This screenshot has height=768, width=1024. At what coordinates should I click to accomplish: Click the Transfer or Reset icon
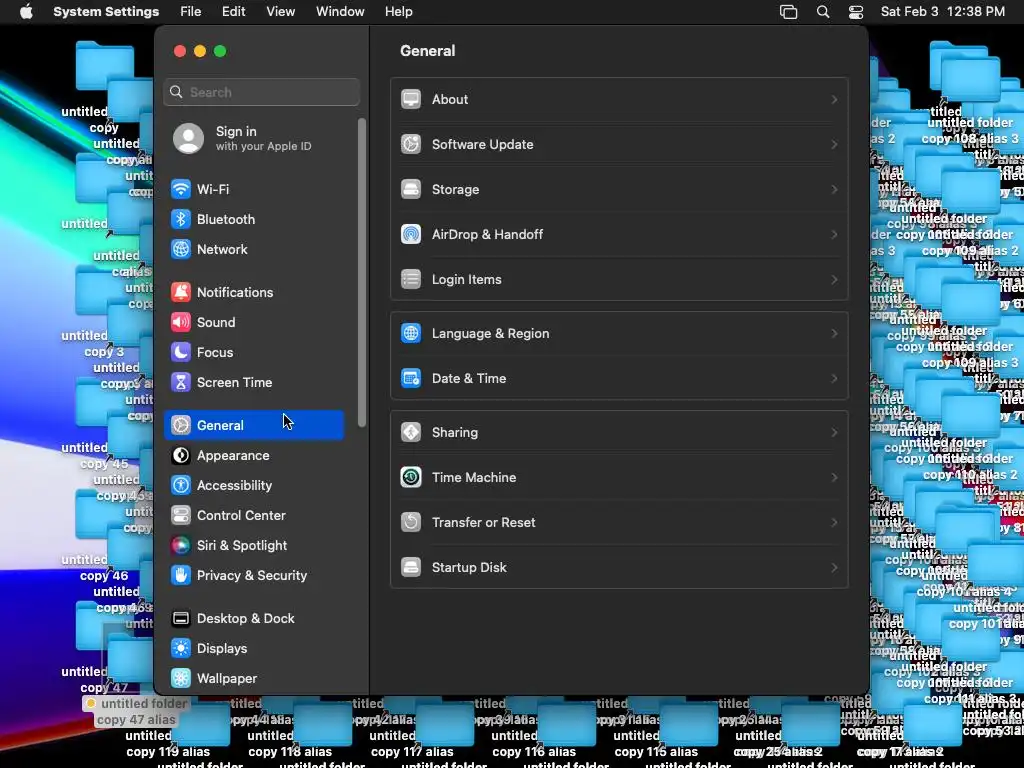[411, 523]
